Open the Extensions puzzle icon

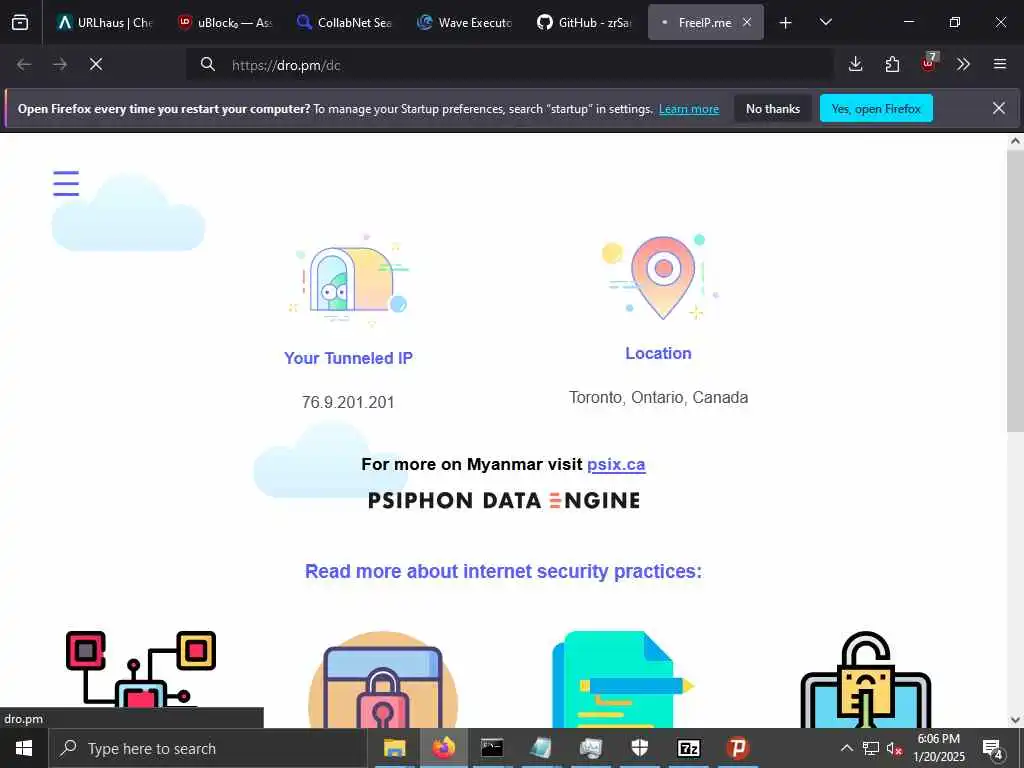pyautogui.click(x=892, y=64)
